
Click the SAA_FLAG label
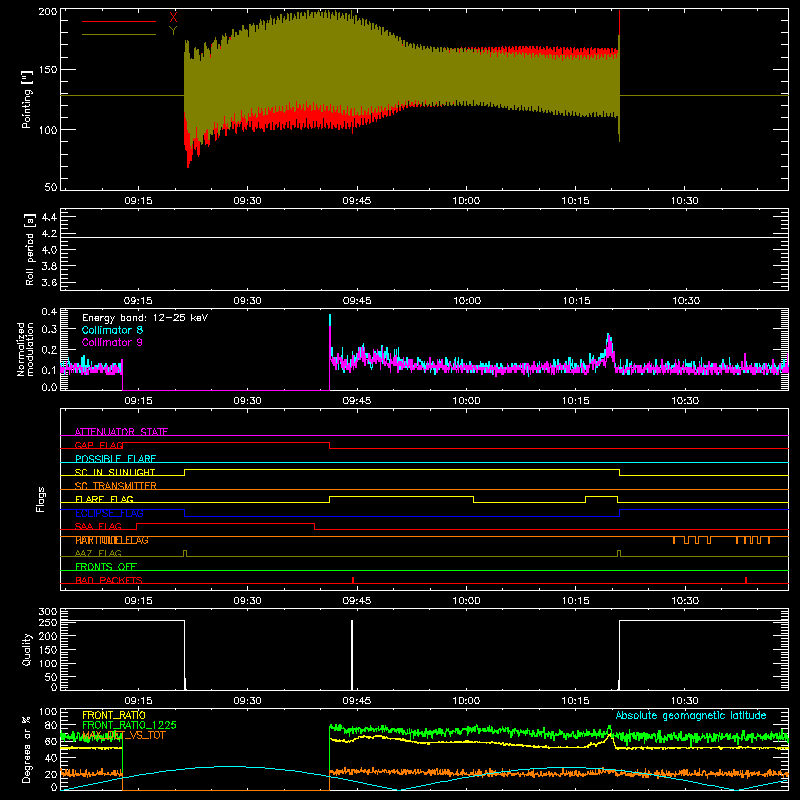(98, 526)
